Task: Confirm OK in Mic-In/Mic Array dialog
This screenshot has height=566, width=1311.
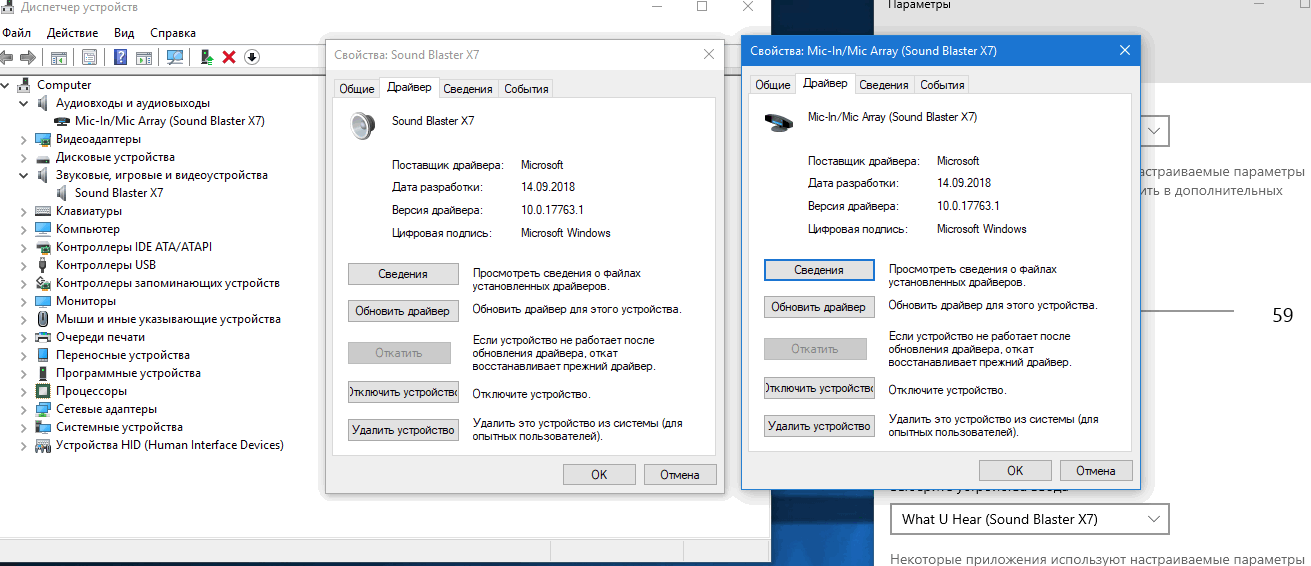Action: pos(1015,470)
